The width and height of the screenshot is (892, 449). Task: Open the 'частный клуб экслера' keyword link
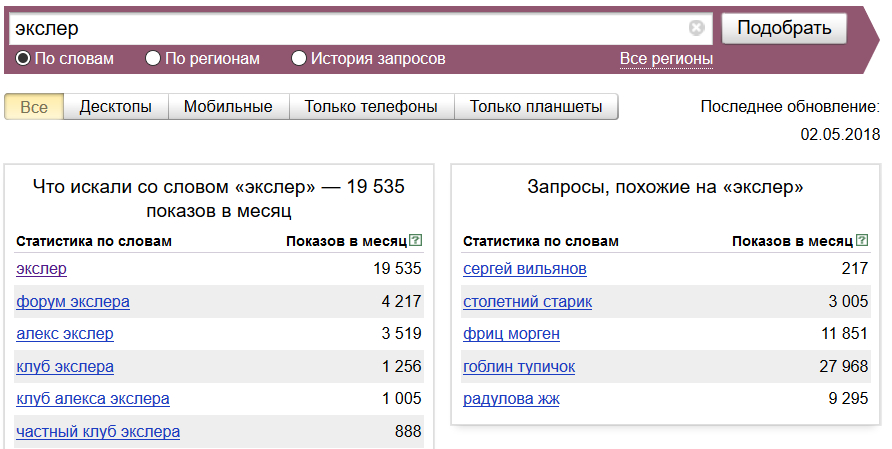click(98, 432)
